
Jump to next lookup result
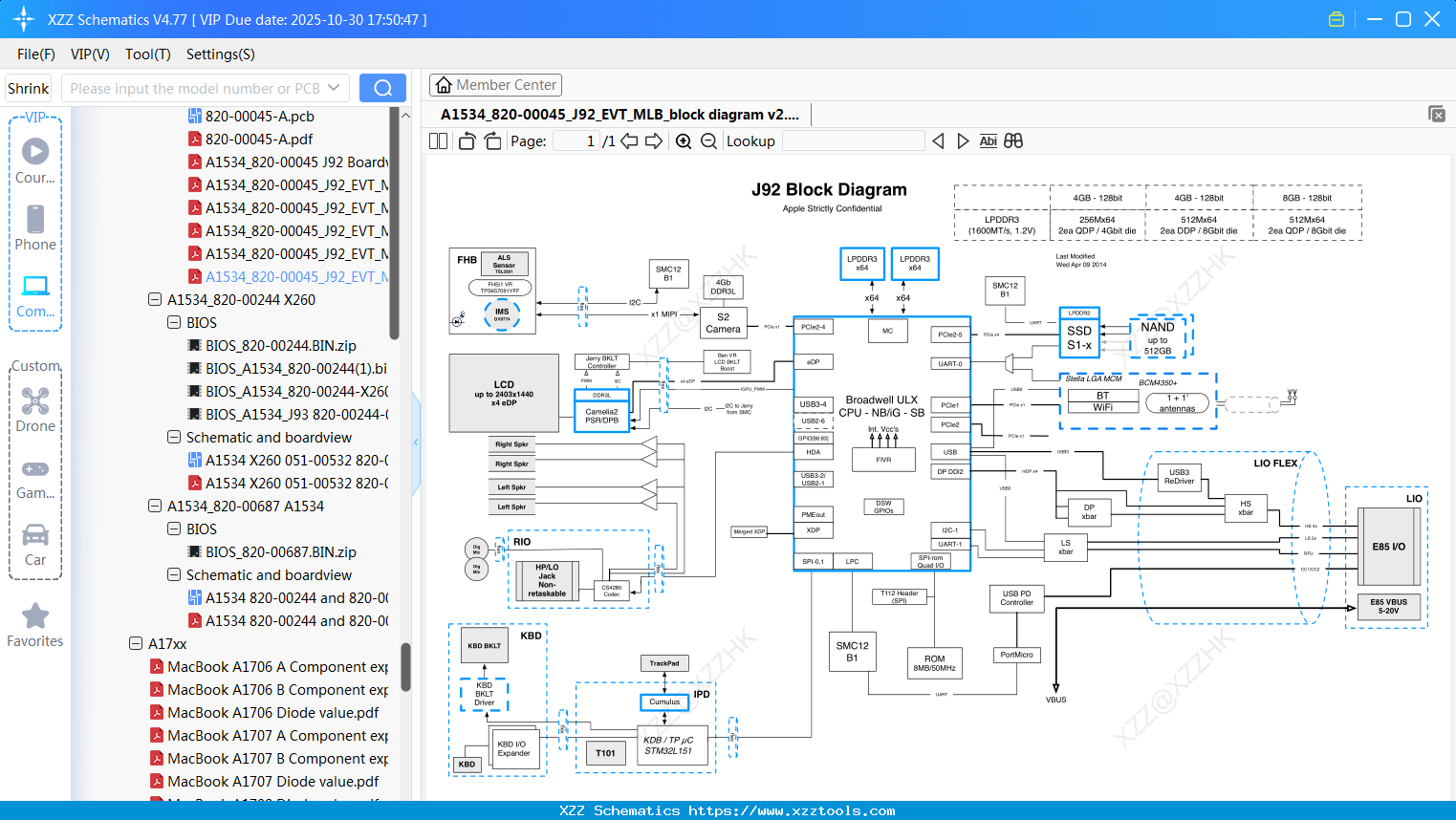coord(963,141)
